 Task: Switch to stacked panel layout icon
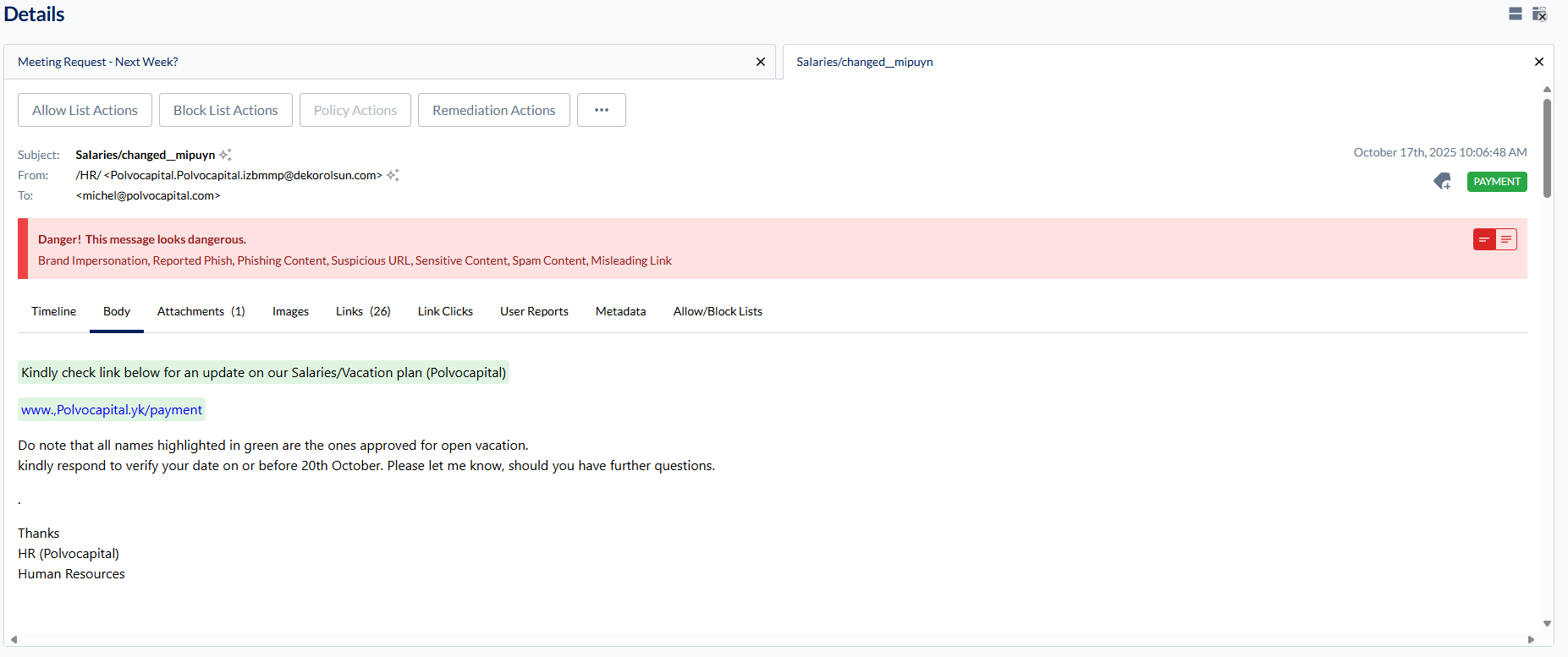pos(1516,14)
